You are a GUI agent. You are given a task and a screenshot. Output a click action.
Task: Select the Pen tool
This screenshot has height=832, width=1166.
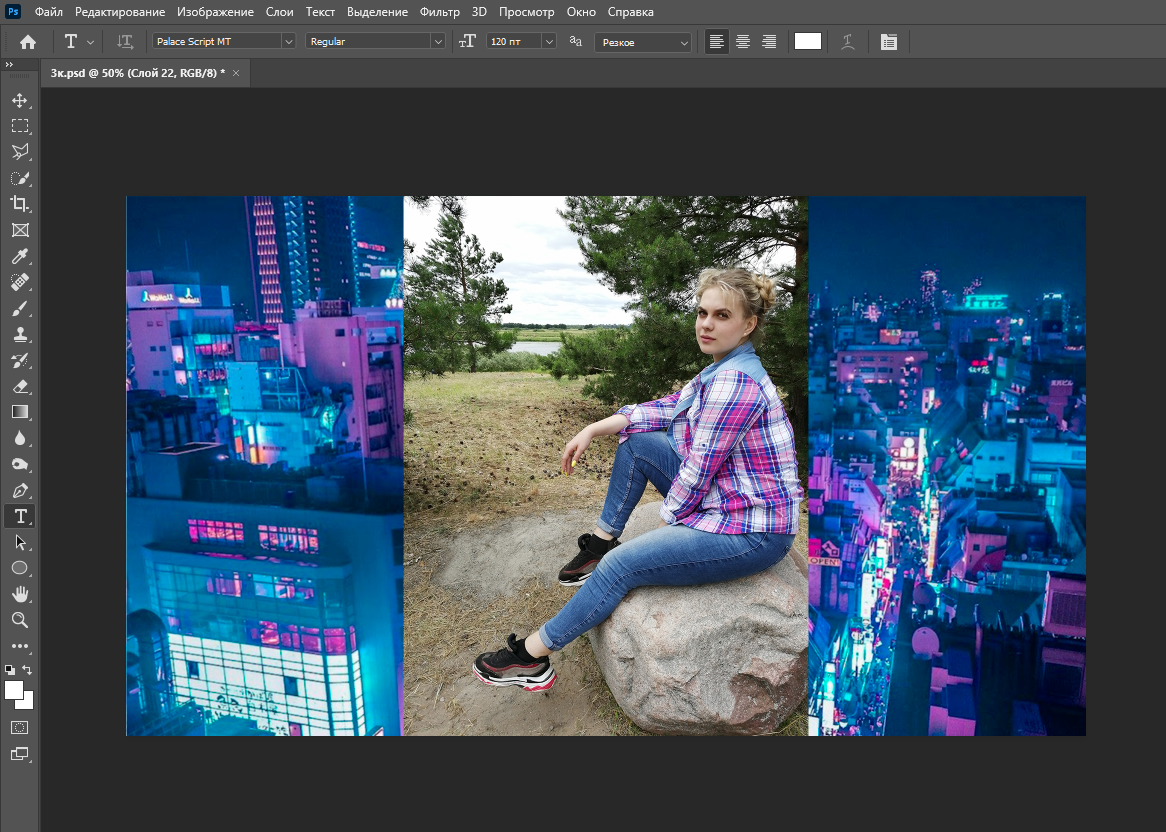(x=19, y=490)
